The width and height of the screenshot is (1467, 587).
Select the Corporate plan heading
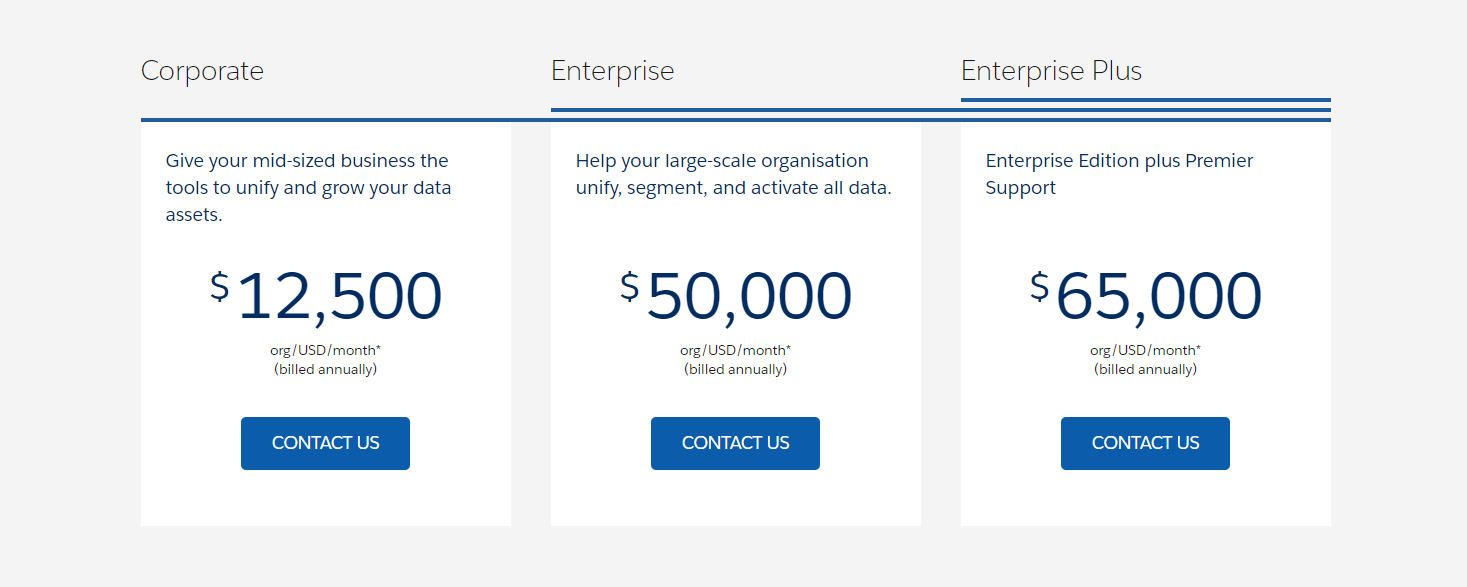[x=202, y=70]
